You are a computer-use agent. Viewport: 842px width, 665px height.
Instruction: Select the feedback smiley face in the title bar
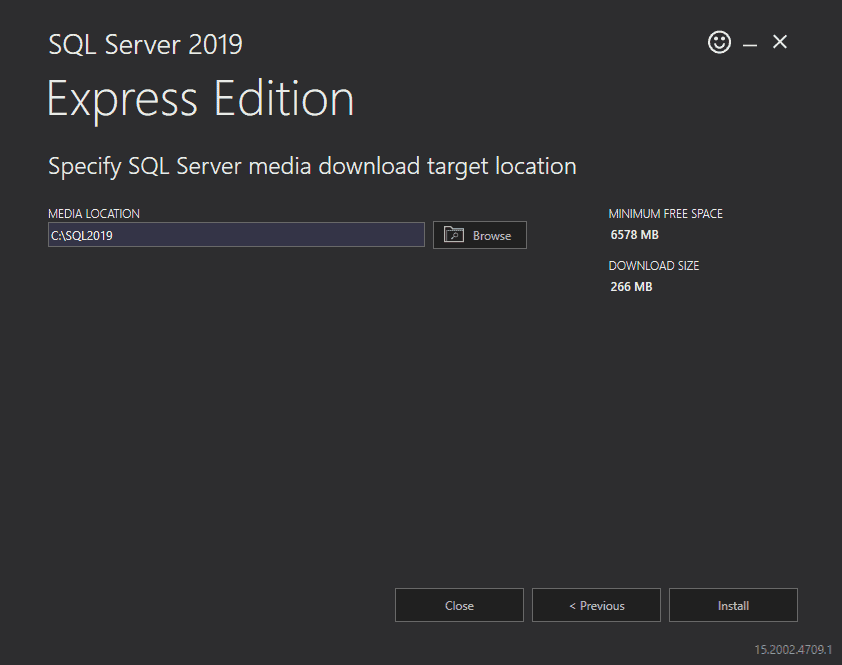(x=719, y=42)
